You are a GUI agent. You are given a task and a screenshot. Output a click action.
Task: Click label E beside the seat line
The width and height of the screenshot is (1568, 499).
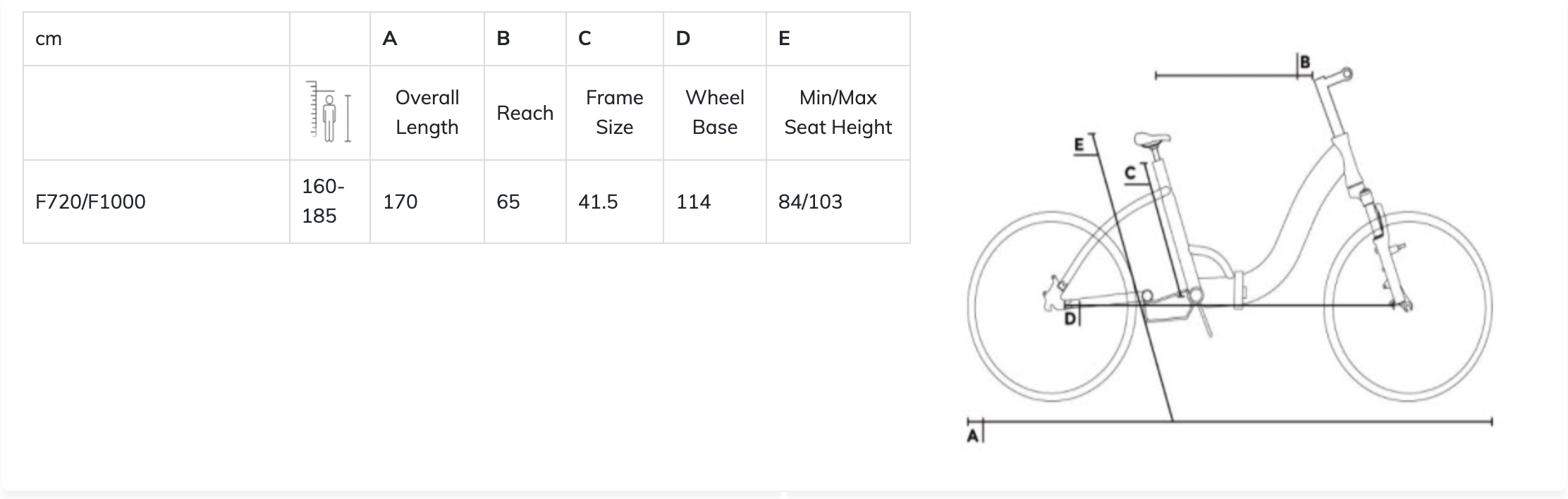[x=1079, y=145]
